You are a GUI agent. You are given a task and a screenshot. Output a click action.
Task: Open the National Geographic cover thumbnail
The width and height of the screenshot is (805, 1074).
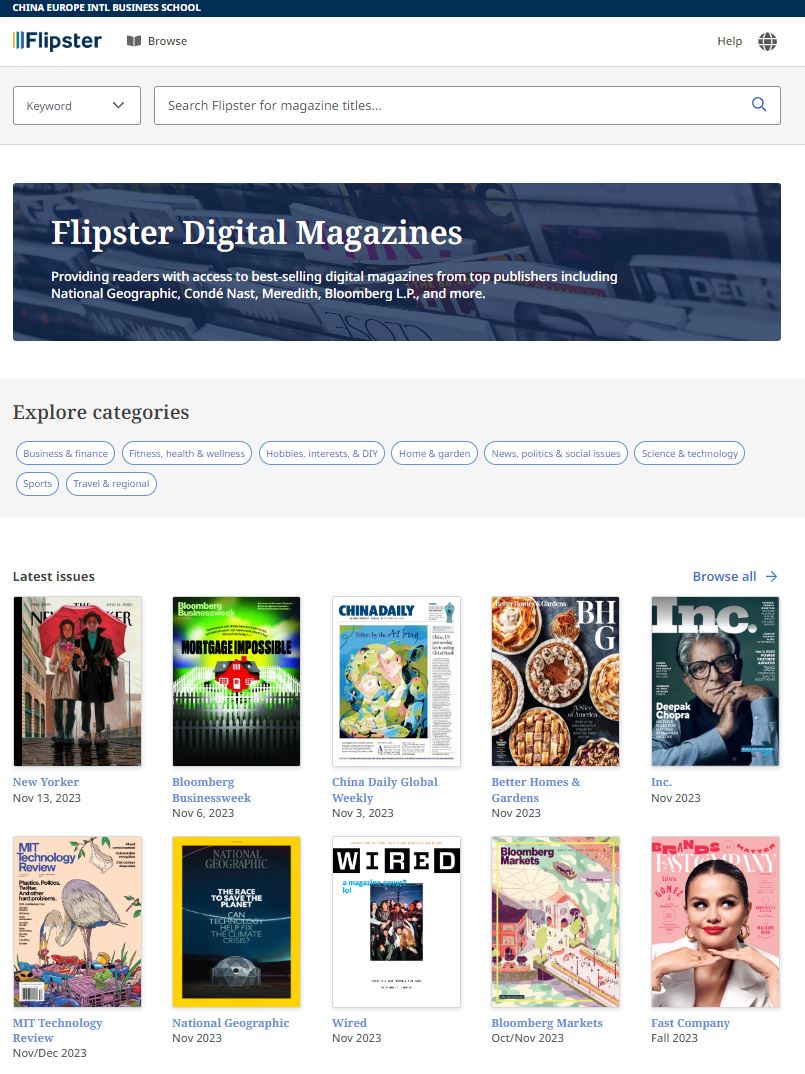[236, 921]
